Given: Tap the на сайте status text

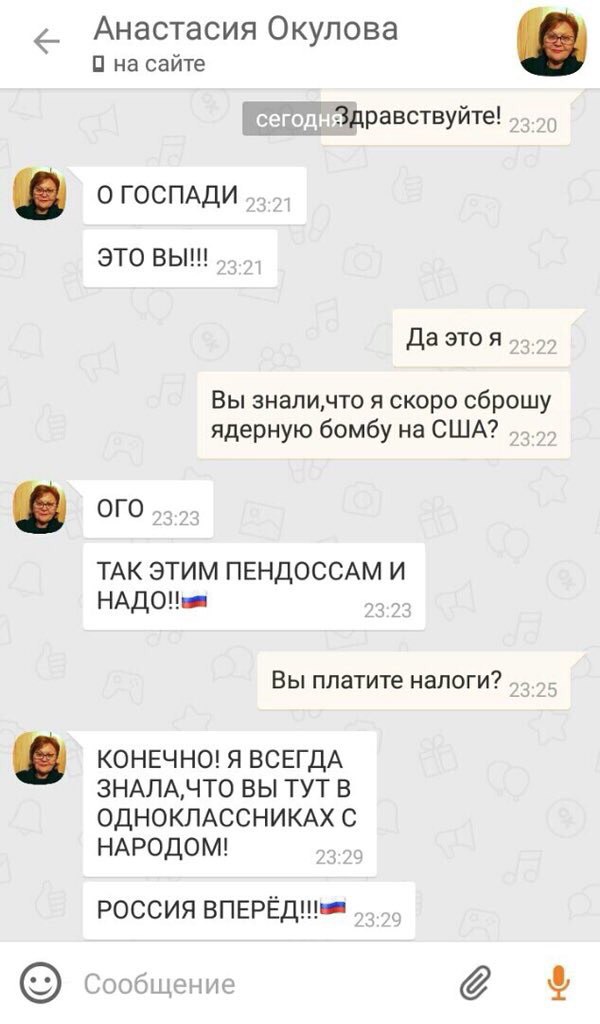Looking at the screenshot, I should tap(159, 64).
